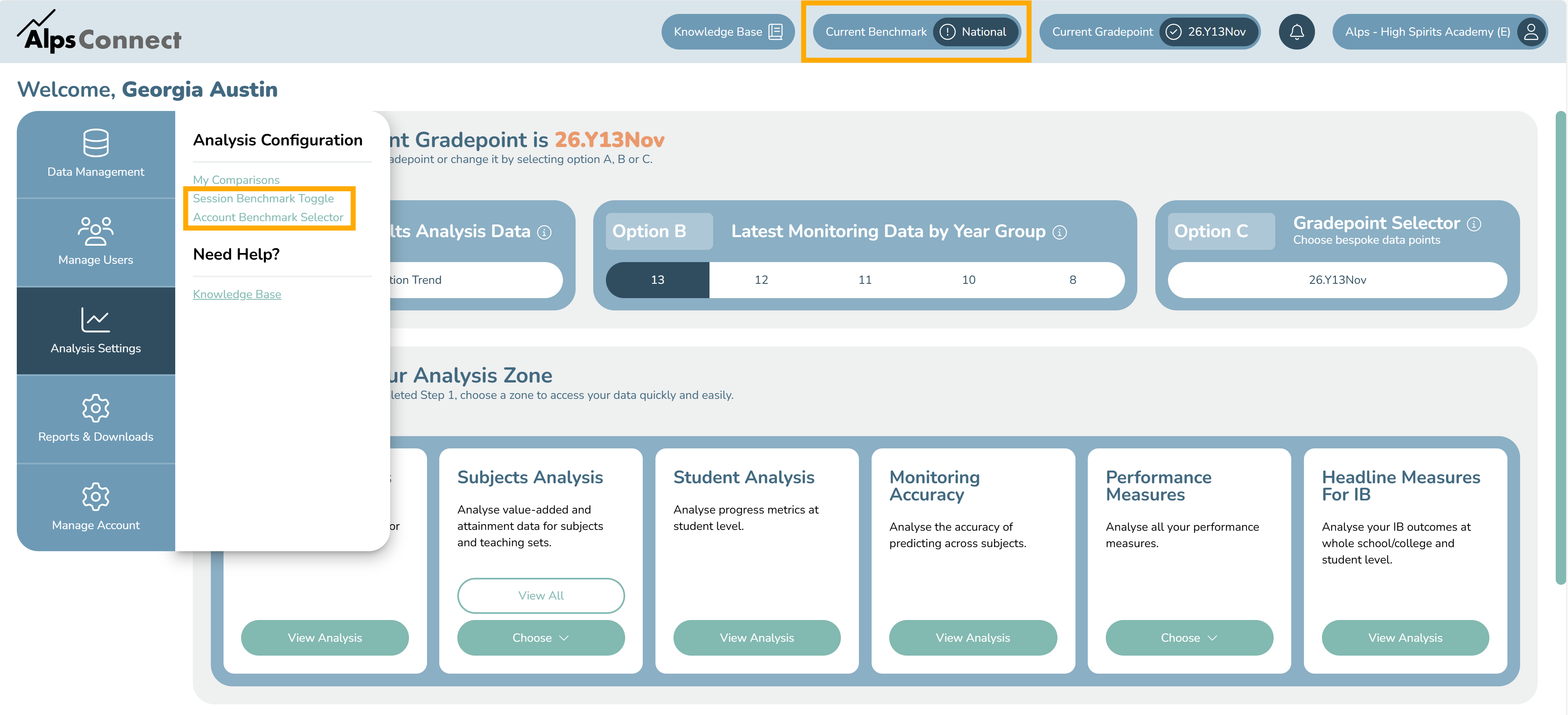
Task: Select year group 11
Action: [864, 280]
